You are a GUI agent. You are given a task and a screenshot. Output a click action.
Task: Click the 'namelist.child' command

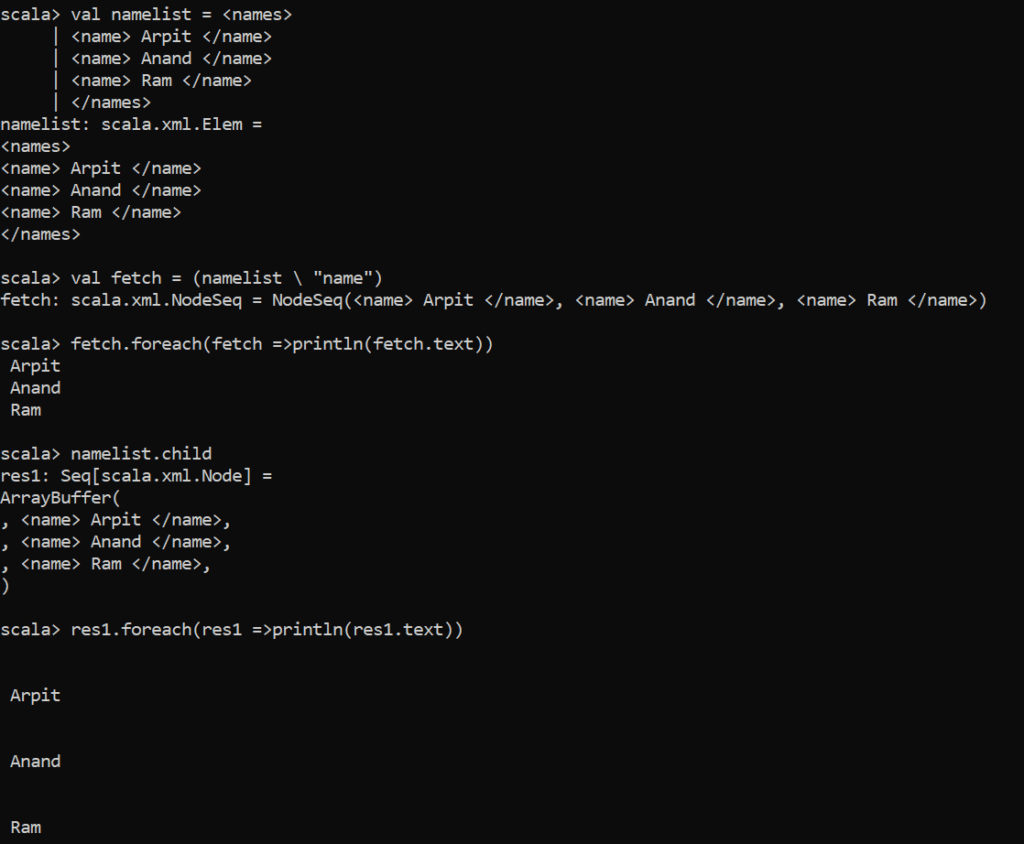(x=141, y=454)
